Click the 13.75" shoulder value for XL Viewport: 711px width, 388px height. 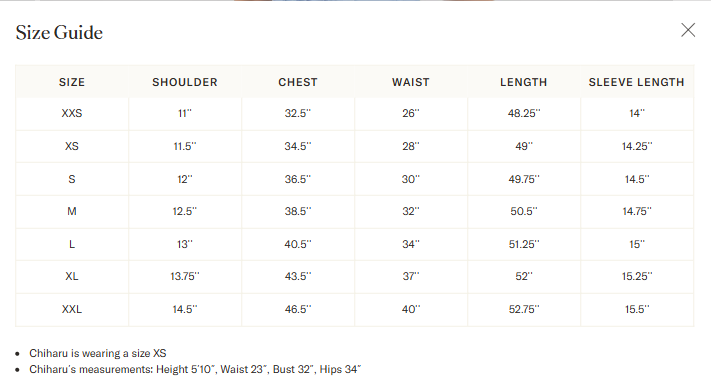185,276
